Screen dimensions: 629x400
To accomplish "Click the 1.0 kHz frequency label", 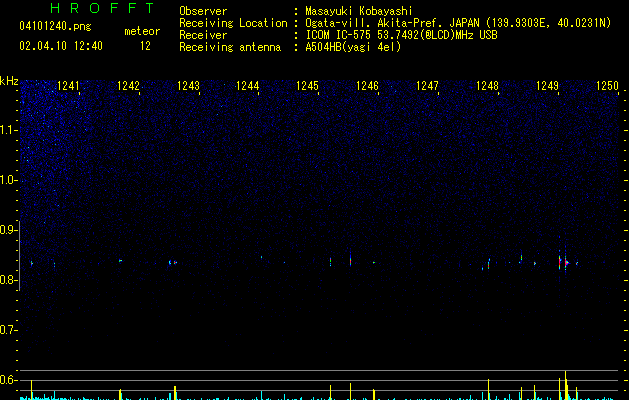I will (x=9, y=180).
